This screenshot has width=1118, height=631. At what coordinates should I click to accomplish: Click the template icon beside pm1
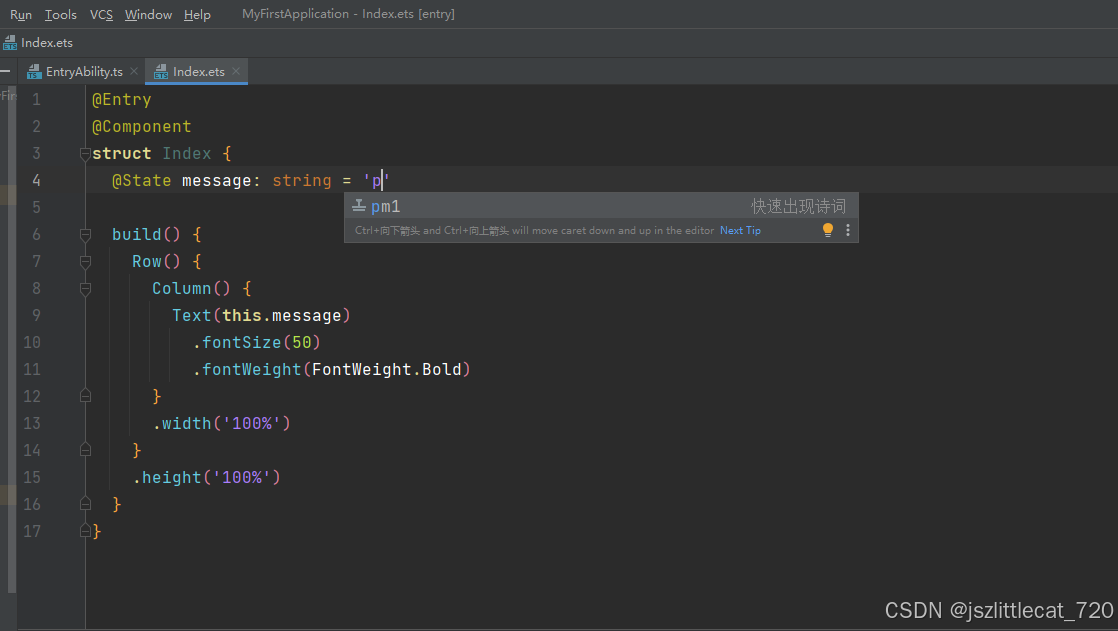tap(359, 207)
